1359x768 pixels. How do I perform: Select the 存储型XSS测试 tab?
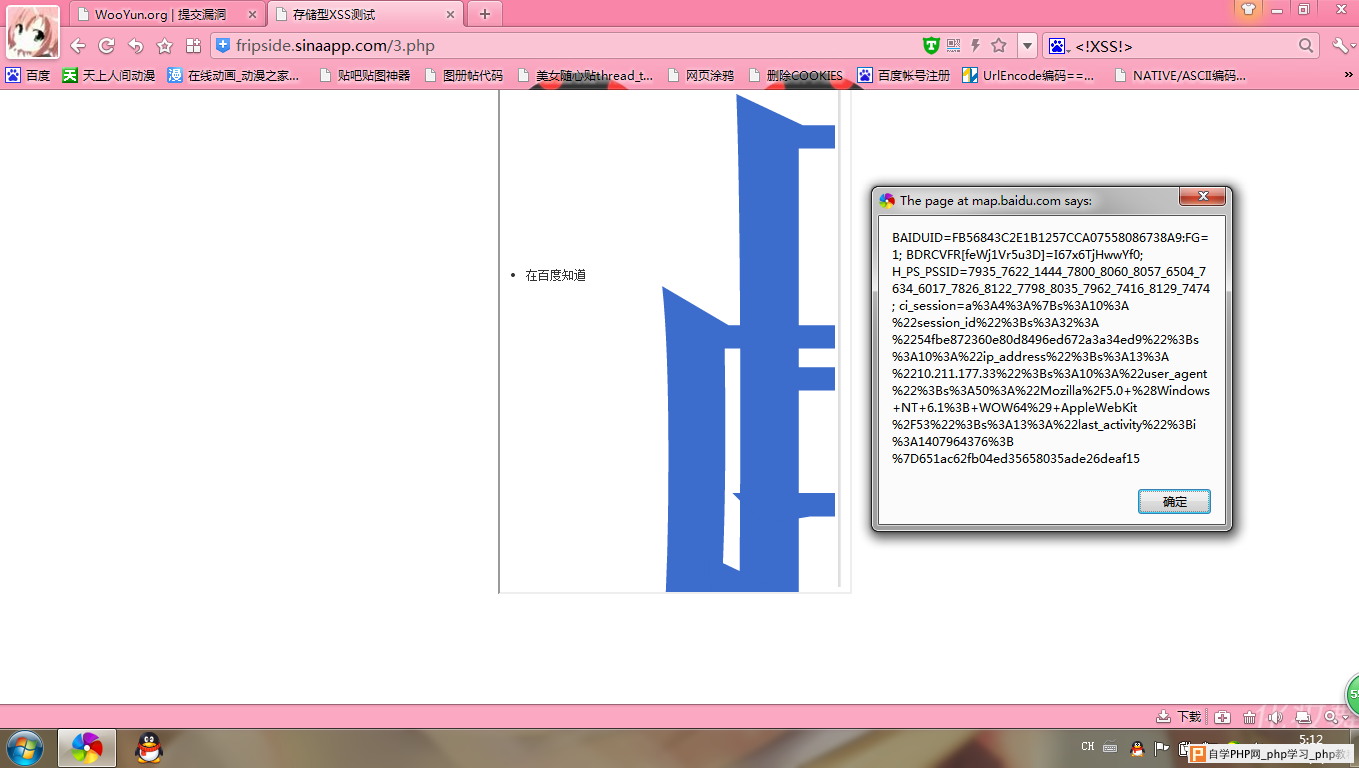coord(366,14)
